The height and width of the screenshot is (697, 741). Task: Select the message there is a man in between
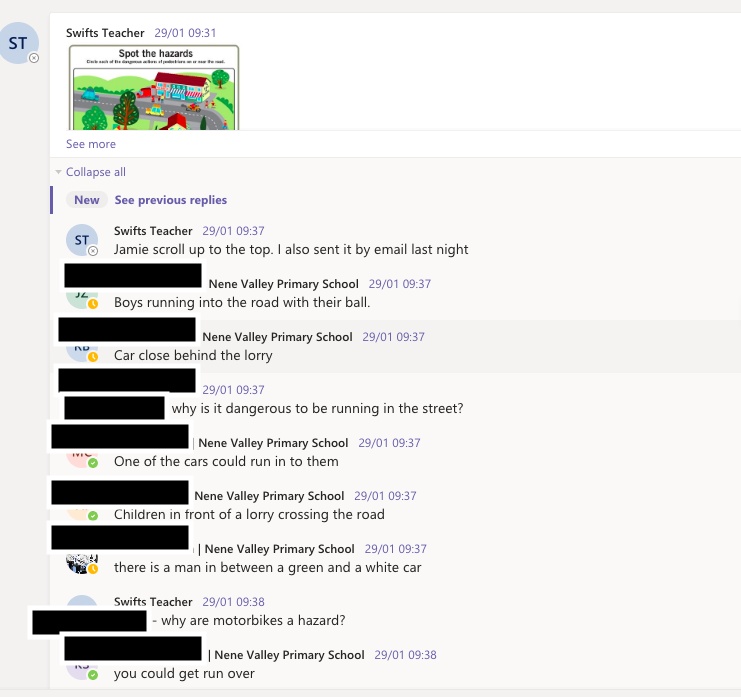tap(267, 567)
